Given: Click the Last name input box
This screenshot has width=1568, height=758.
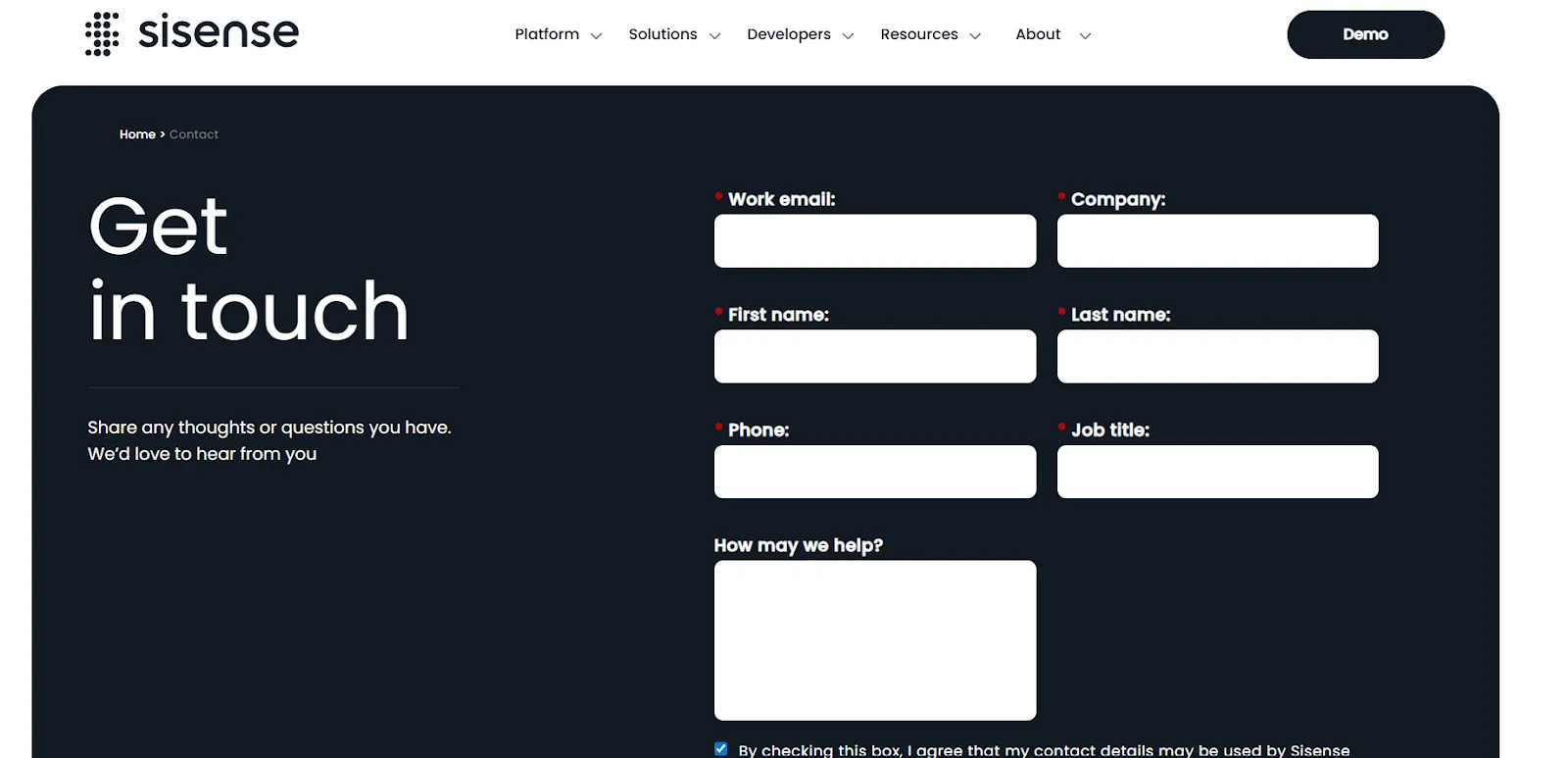Looking at the screenshot, I should [1217, 357].
